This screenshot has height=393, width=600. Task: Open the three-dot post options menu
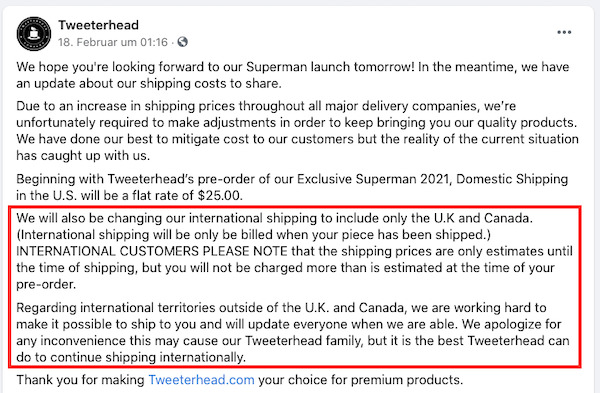[564, 32]
